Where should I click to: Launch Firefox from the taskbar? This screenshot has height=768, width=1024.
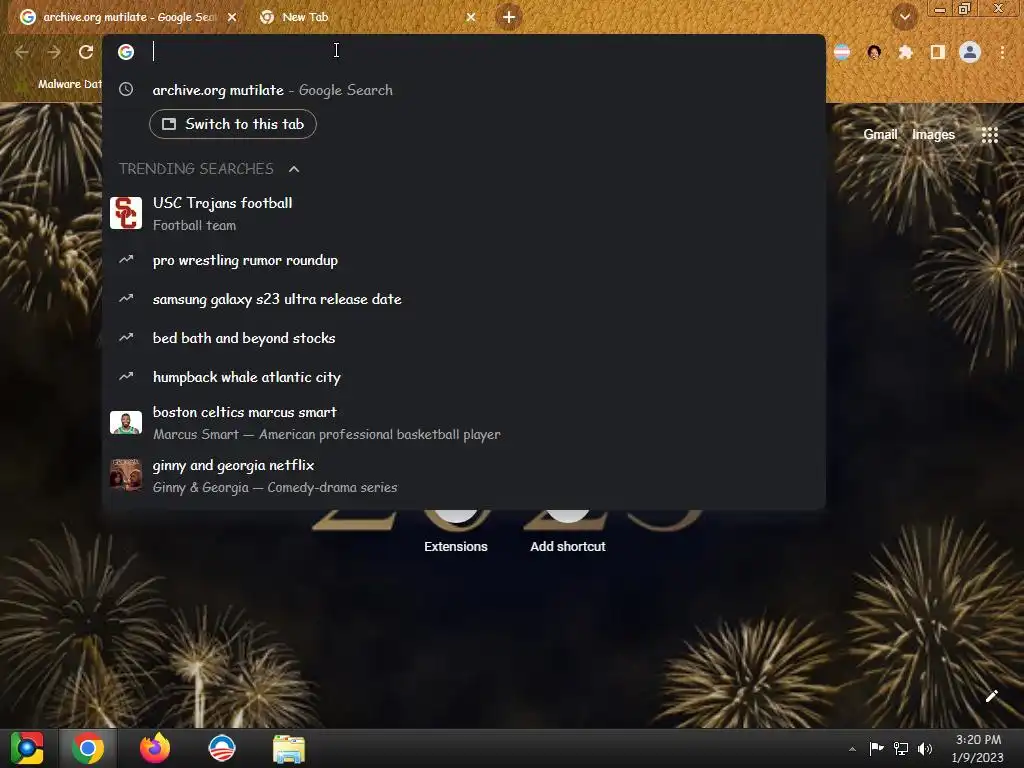tap(155, 748)
